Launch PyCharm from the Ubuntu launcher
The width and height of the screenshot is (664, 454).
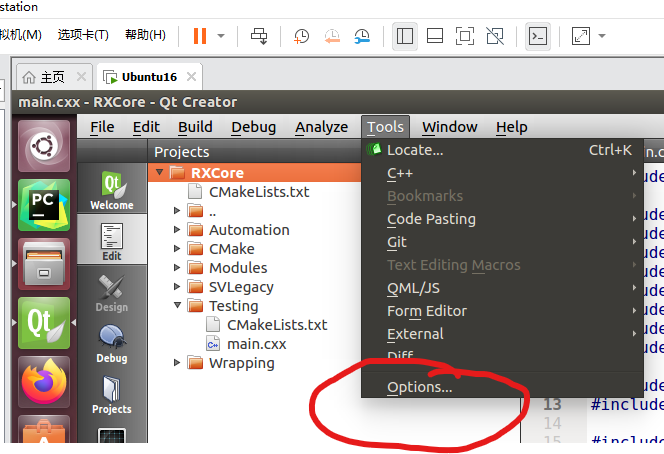point(44,205)
